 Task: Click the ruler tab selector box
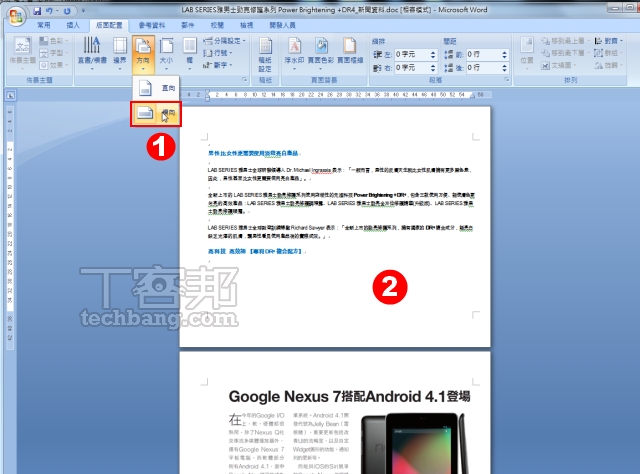(x=10, y=96)
